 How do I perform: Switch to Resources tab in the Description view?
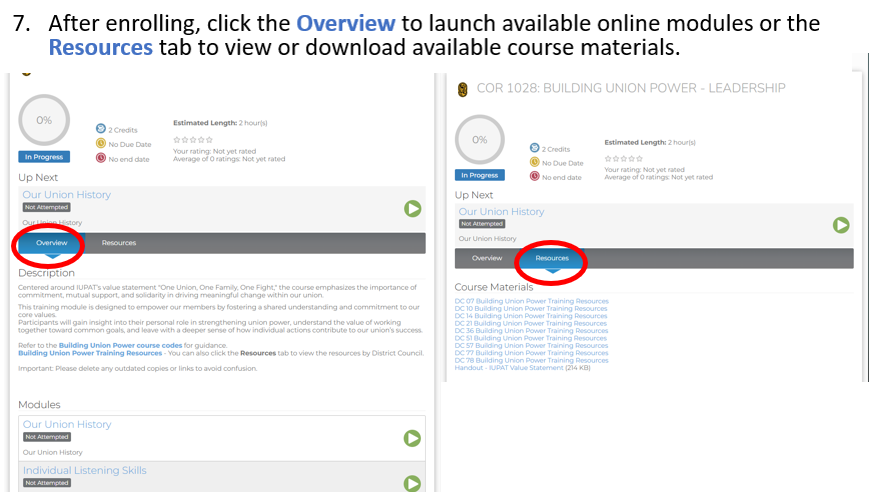[x=119, y=243]
